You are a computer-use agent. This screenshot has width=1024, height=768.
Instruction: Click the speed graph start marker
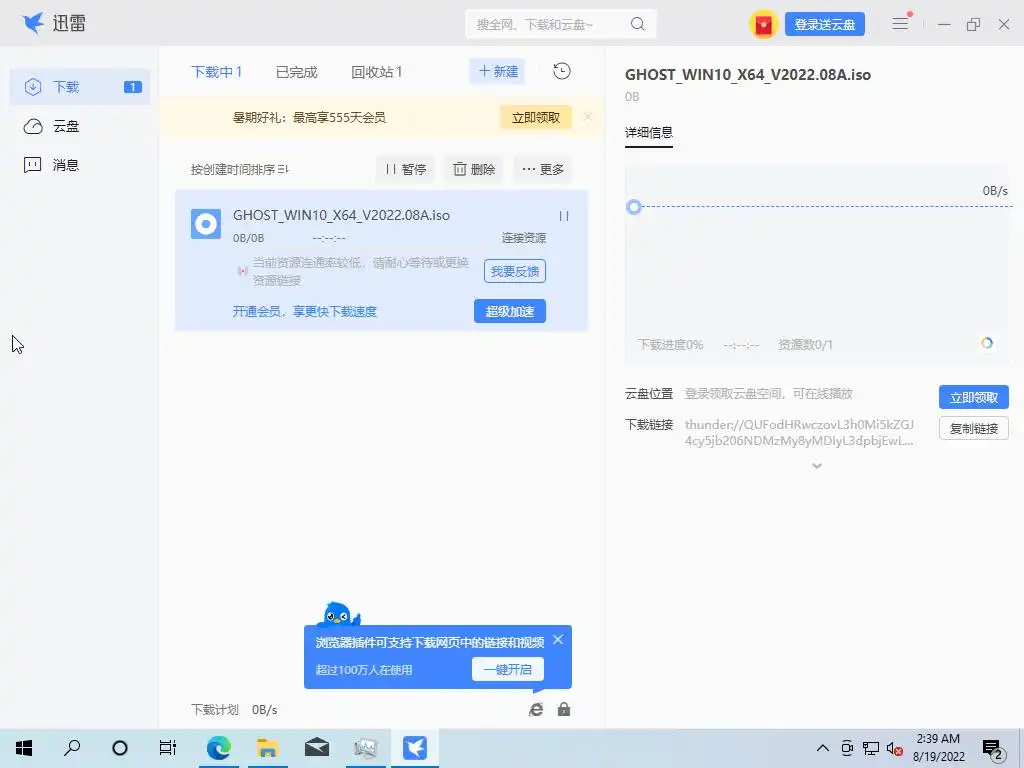point(633,207)
